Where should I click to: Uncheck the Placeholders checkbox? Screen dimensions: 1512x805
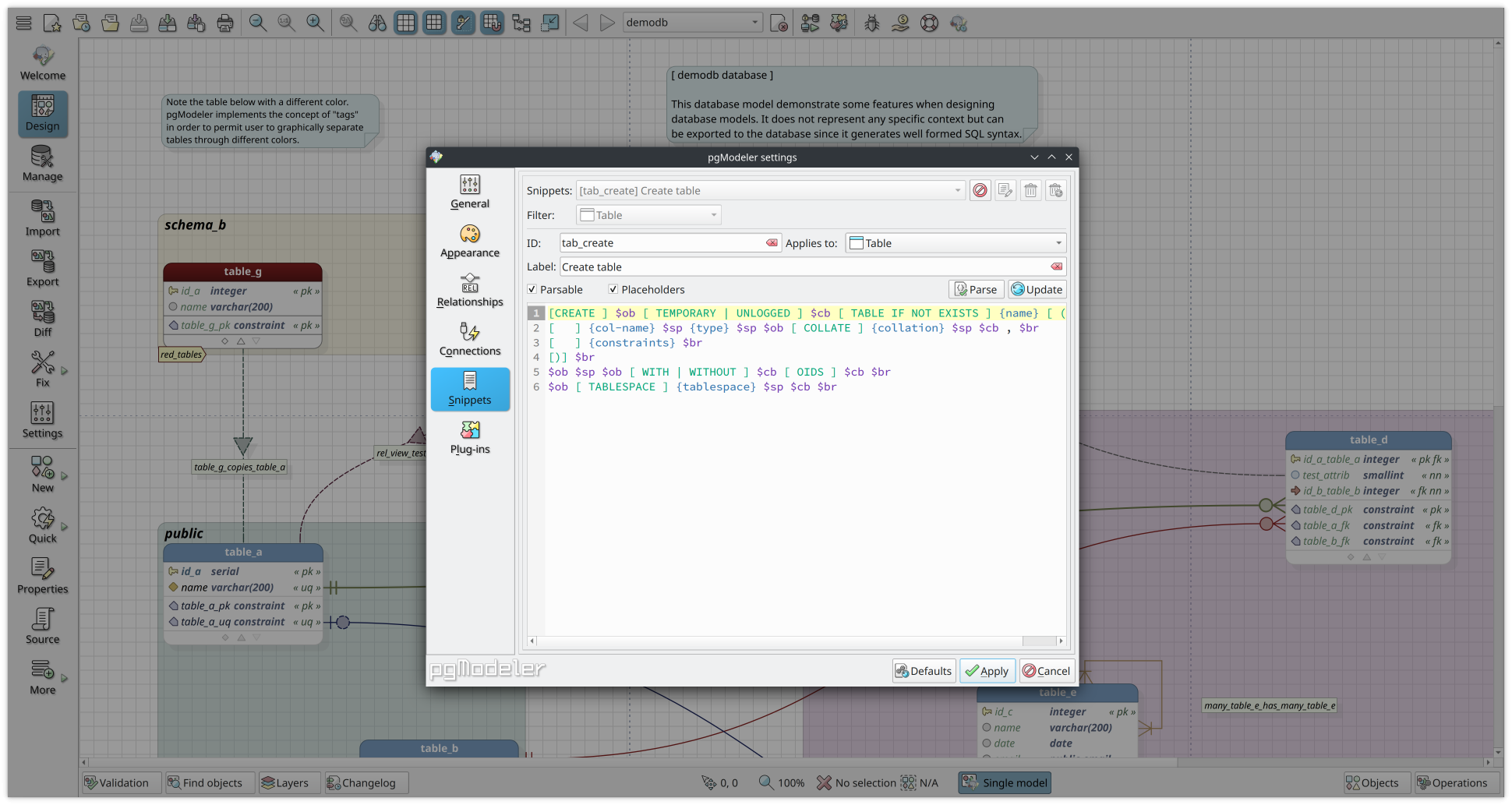pyautogui.click(x=613, y=289)
